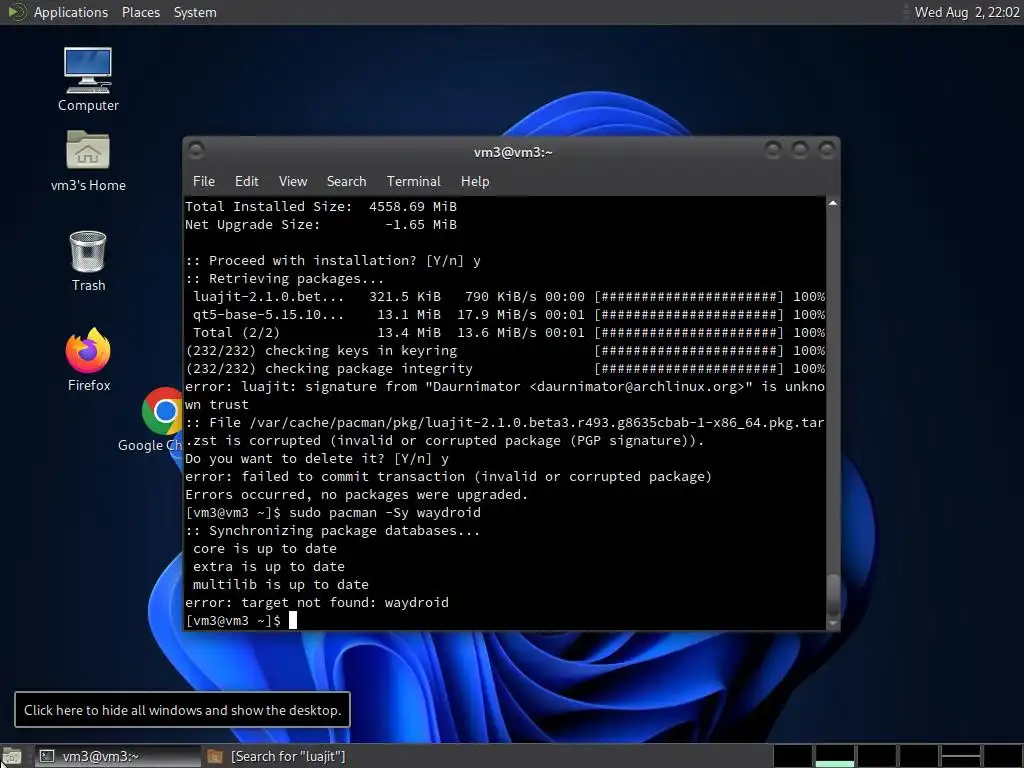Open the terminal Edit menu
Image resolution: width=1024 pixels, height=768 pixels.
click(246, 181)
